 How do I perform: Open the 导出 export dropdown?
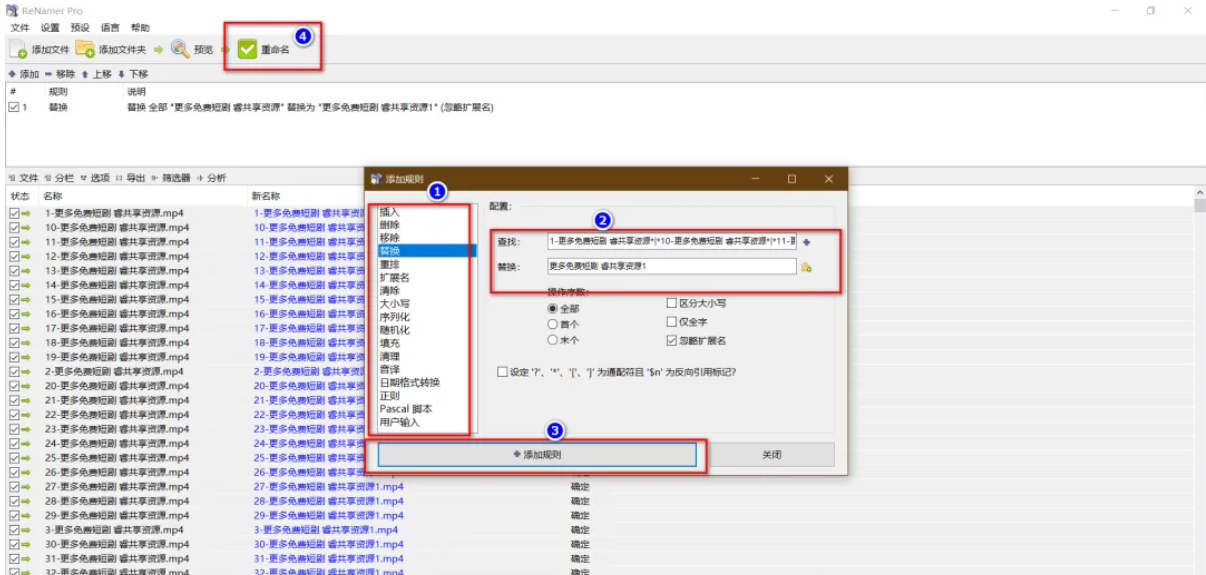coord(130,178)
